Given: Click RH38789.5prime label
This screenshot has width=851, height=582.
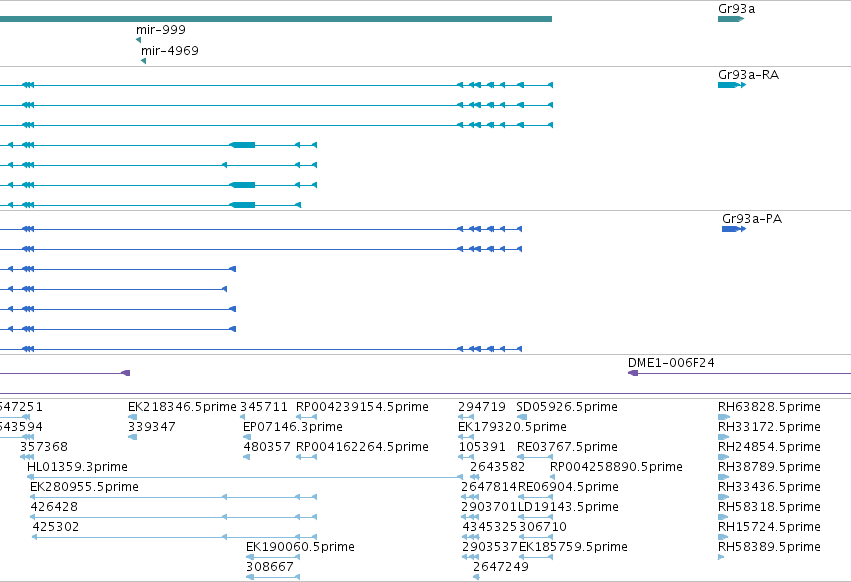Looking at the screenshot, I should click(769, 467).
